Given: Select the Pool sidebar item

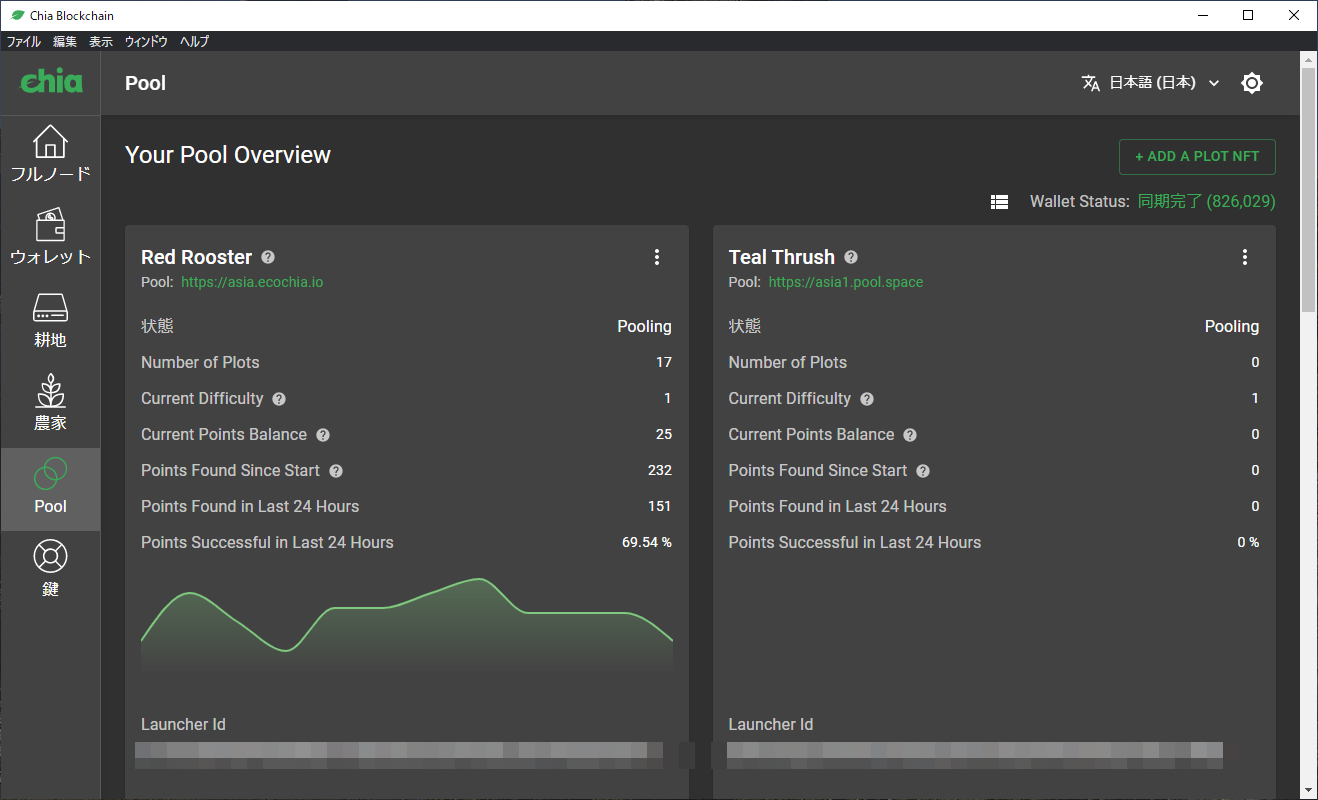Looking at the screenshot, I should [50, 488].
